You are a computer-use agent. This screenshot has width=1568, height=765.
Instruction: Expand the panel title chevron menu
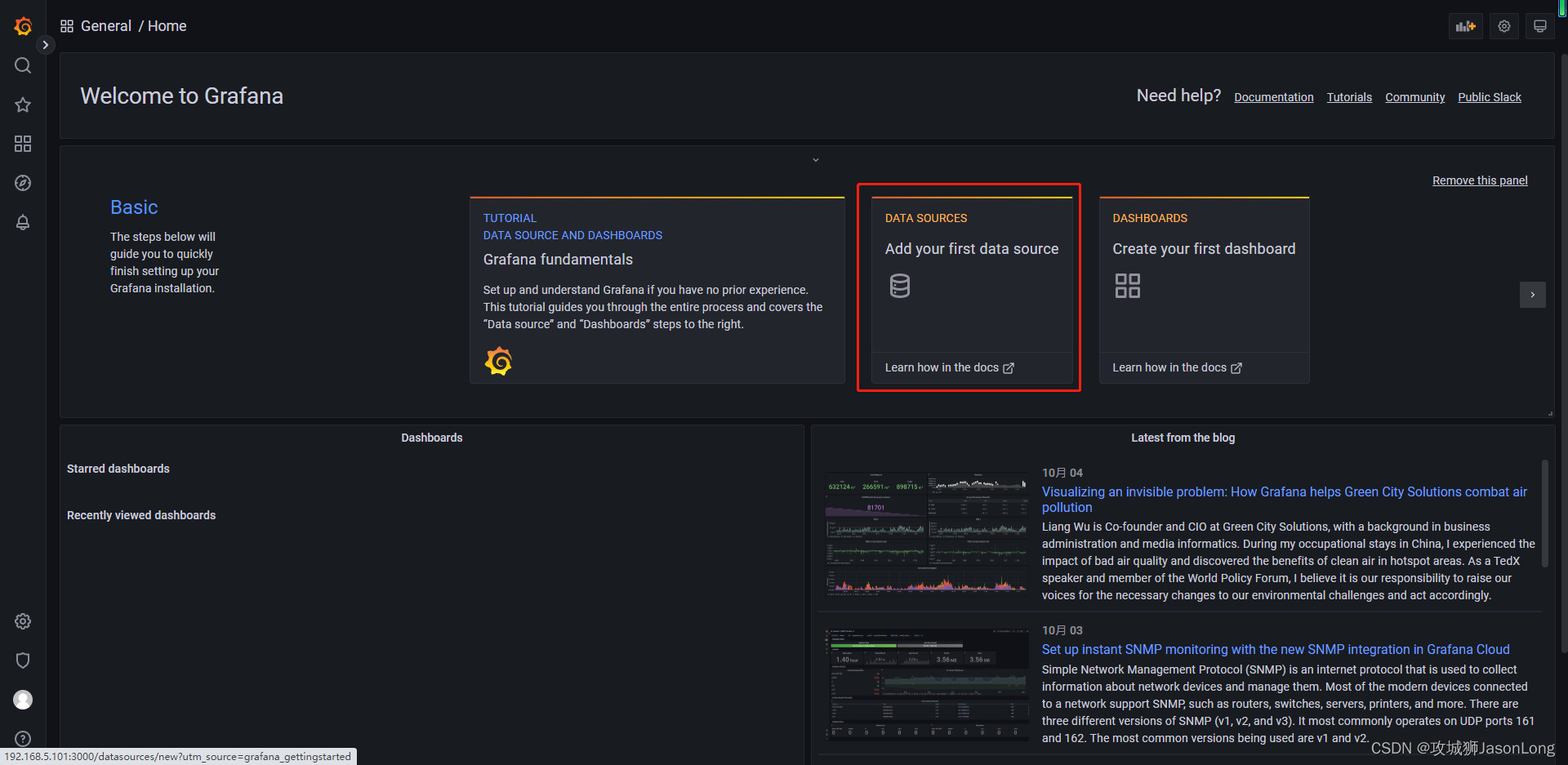815,160
